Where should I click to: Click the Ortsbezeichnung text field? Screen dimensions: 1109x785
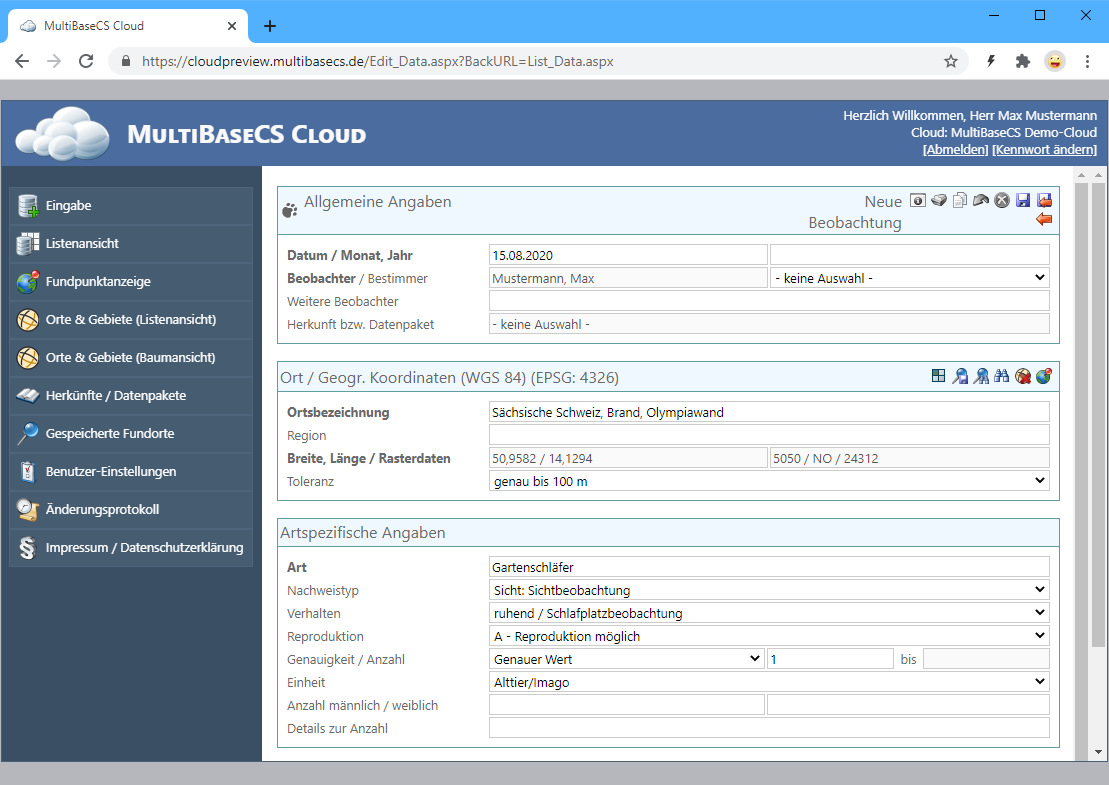coord(769,412)
